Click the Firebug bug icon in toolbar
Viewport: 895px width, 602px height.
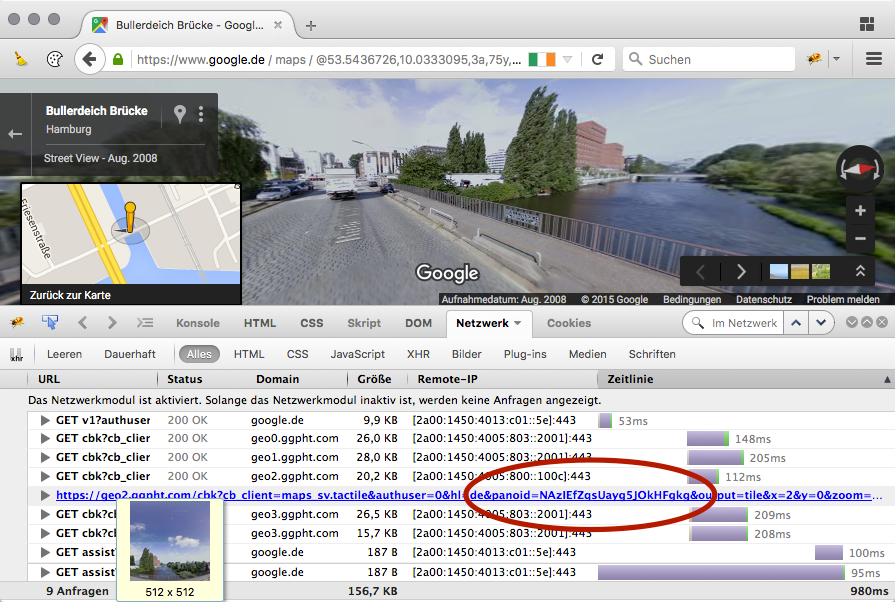coord(814,59)
